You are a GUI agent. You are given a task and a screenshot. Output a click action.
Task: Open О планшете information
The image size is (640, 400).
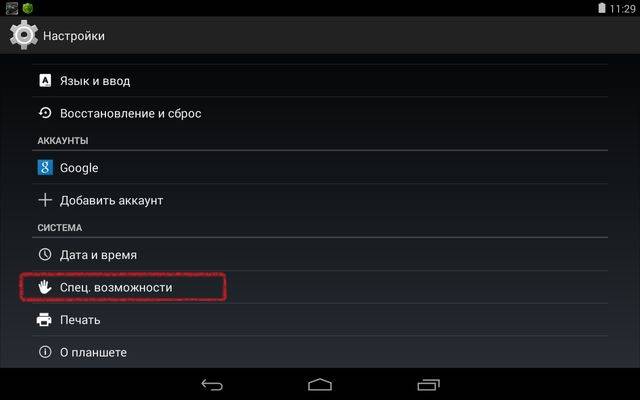[320, 352]
